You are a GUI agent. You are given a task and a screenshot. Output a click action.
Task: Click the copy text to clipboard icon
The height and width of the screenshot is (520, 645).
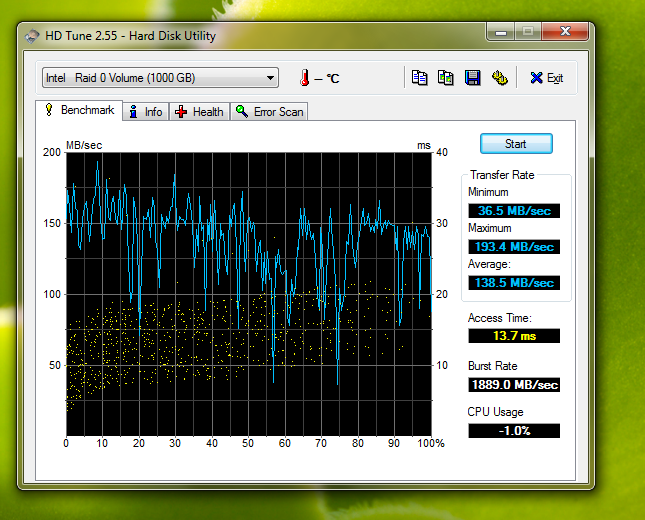pos(420,78)
